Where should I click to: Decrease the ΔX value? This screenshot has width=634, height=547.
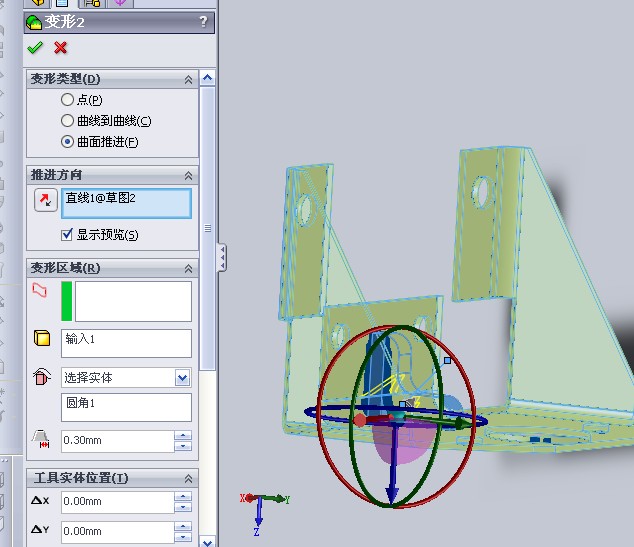(x=183, y=507)
